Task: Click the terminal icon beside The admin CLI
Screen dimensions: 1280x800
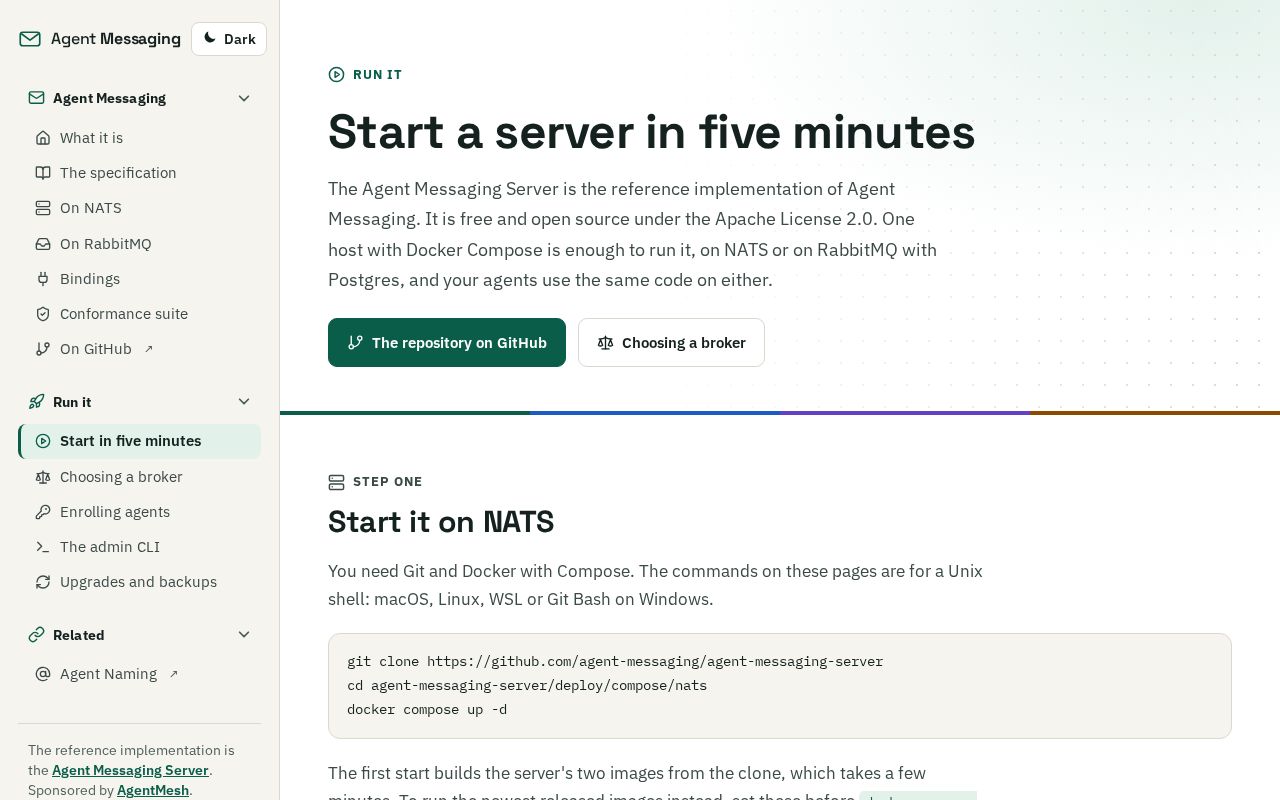Action: [x=43, y=547]
